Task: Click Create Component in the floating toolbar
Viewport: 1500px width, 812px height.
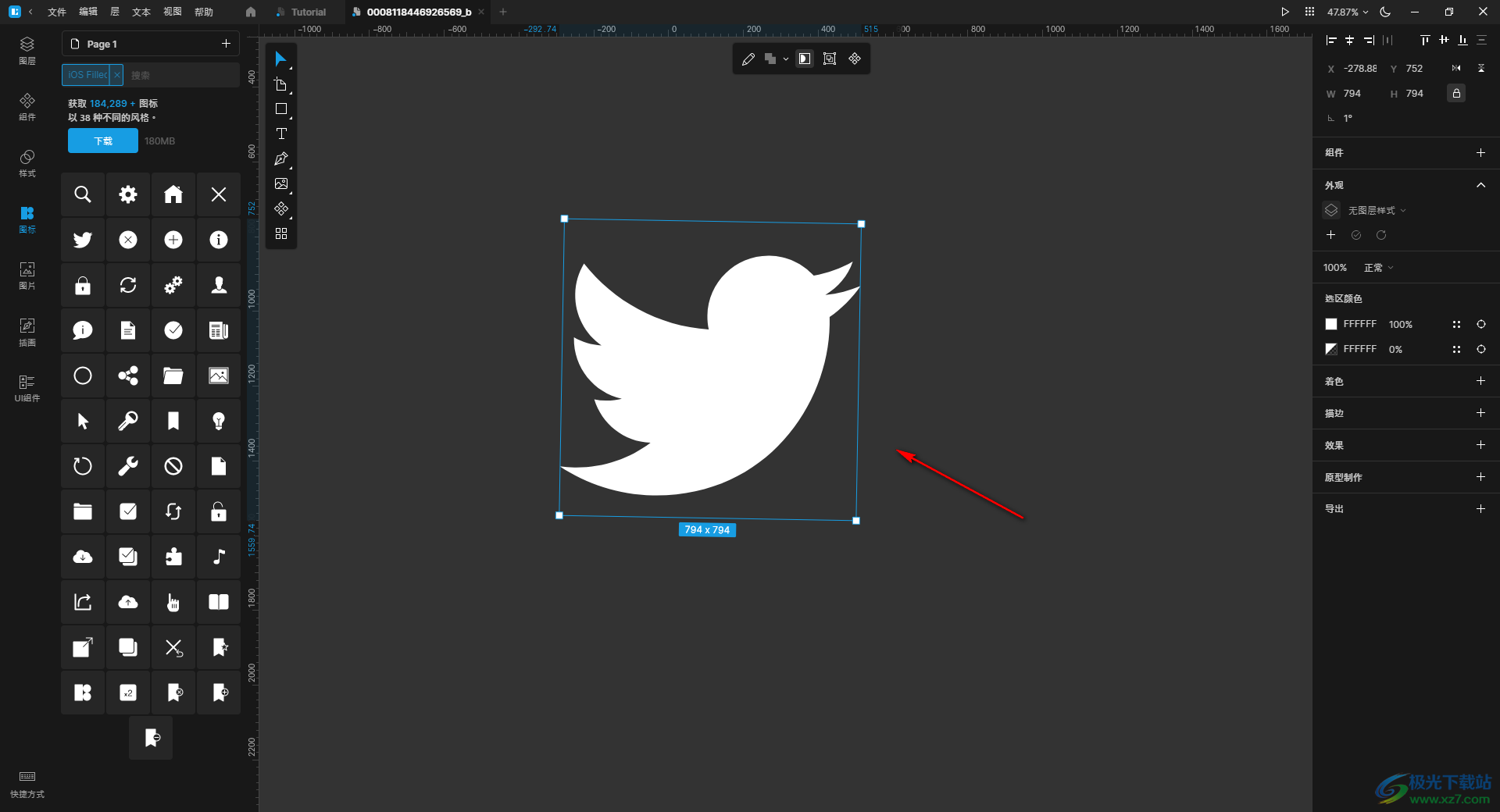Action: pyautogui.click(x=855, y=59)
